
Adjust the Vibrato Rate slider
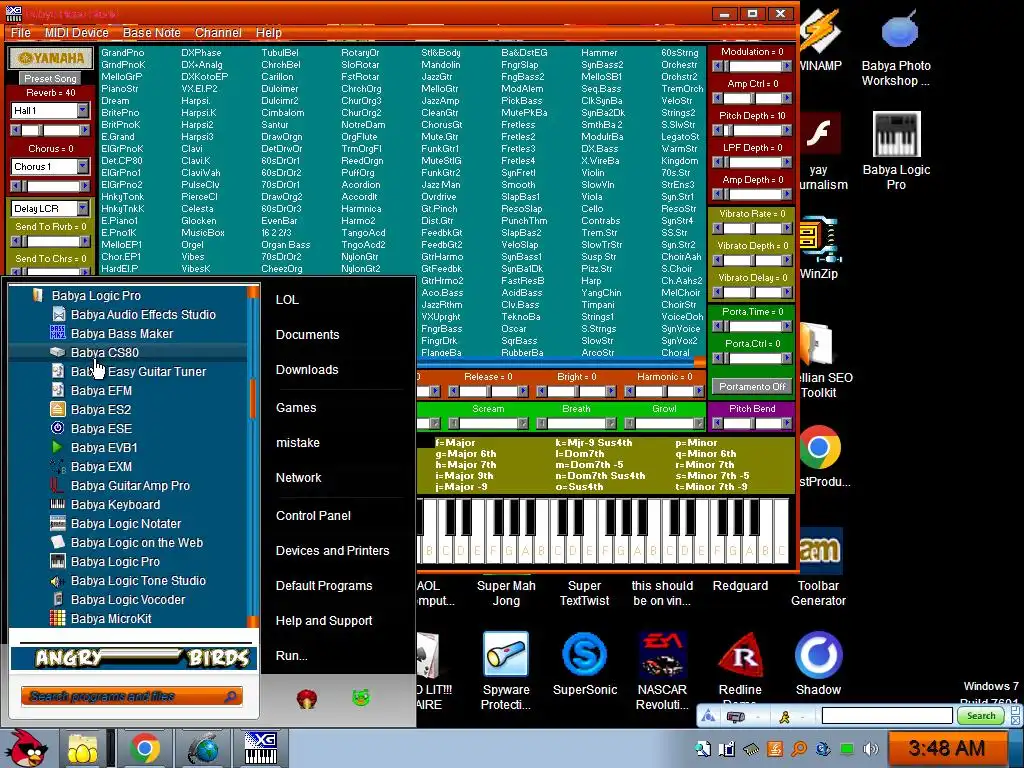pyautogui.click(x=752, y=228)
